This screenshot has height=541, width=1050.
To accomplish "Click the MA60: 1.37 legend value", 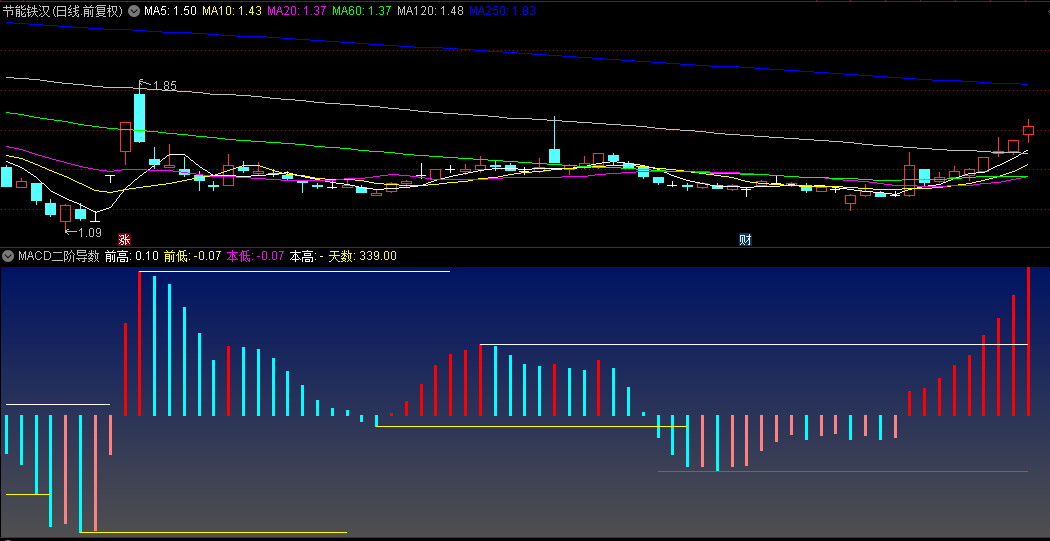I will pos(362,11).
